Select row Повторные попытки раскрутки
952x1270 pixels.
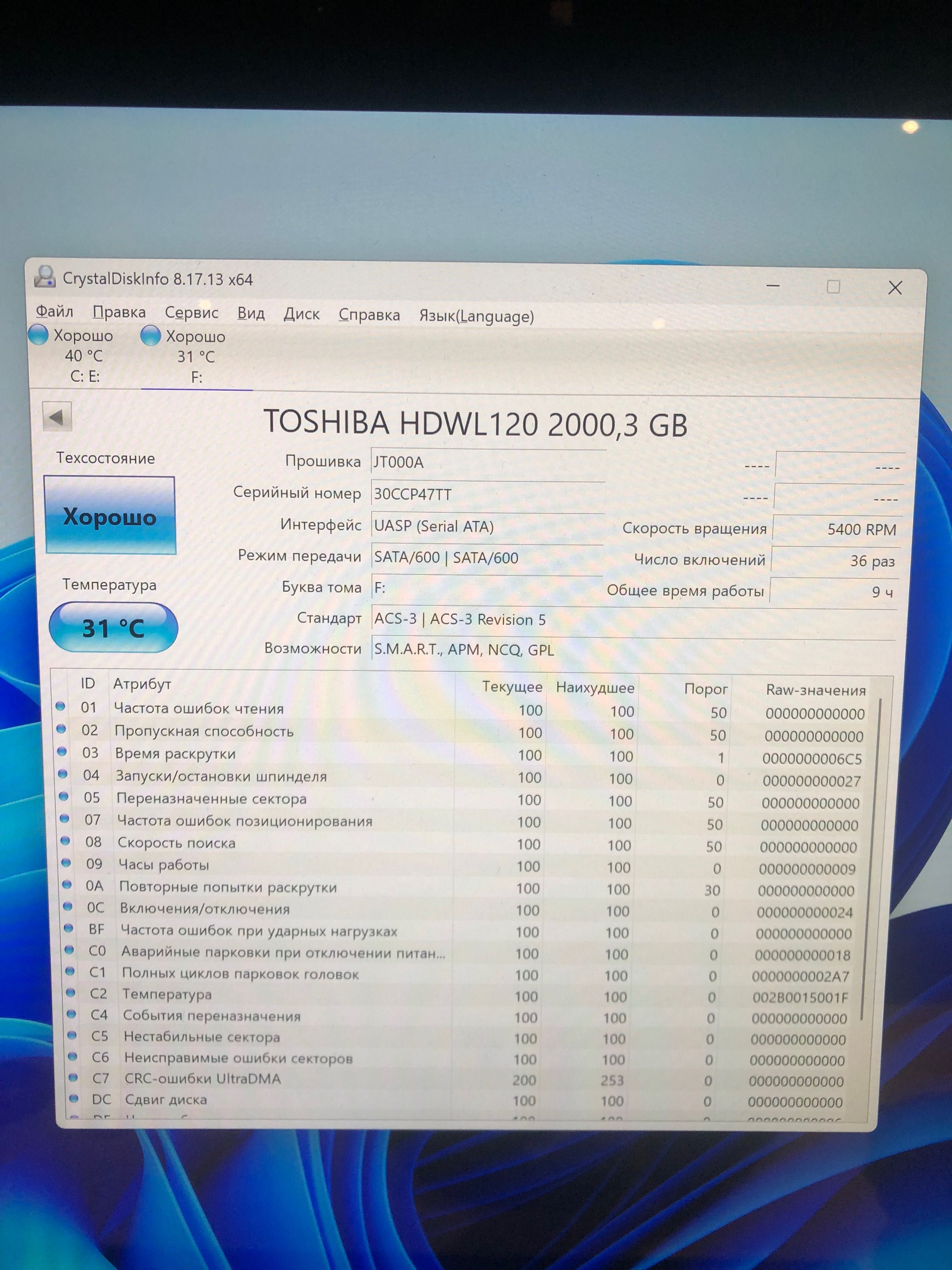(x=460, y=888)
